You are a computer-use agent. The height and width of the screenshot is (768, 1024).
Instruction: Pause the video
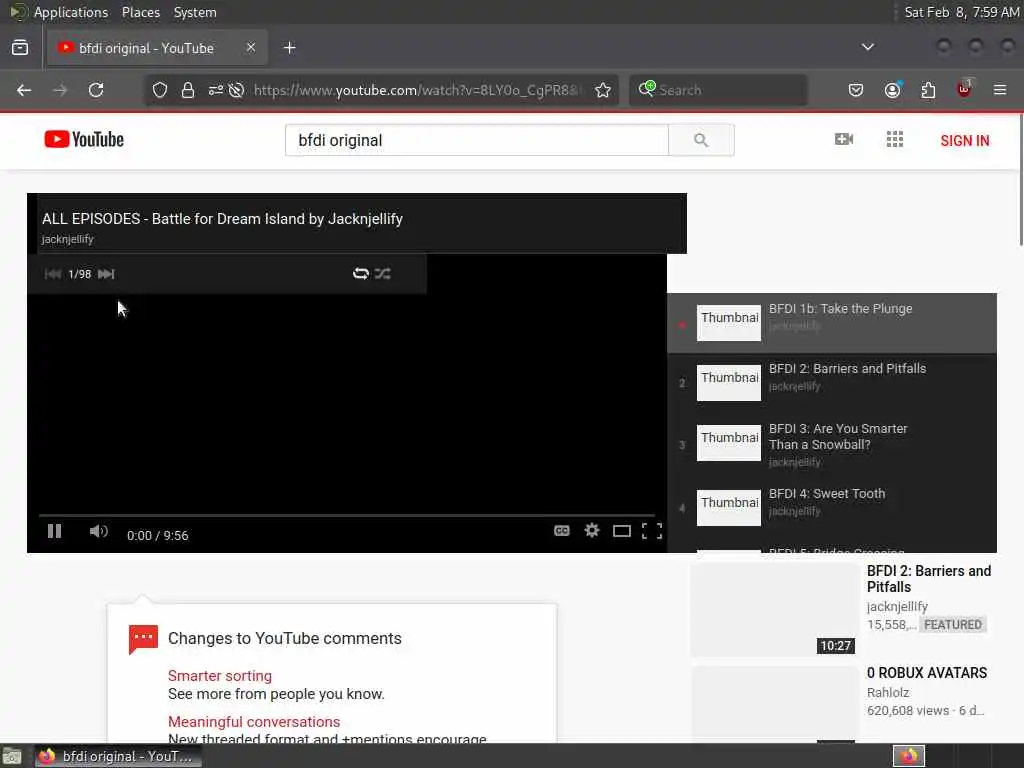coord(55,532)
